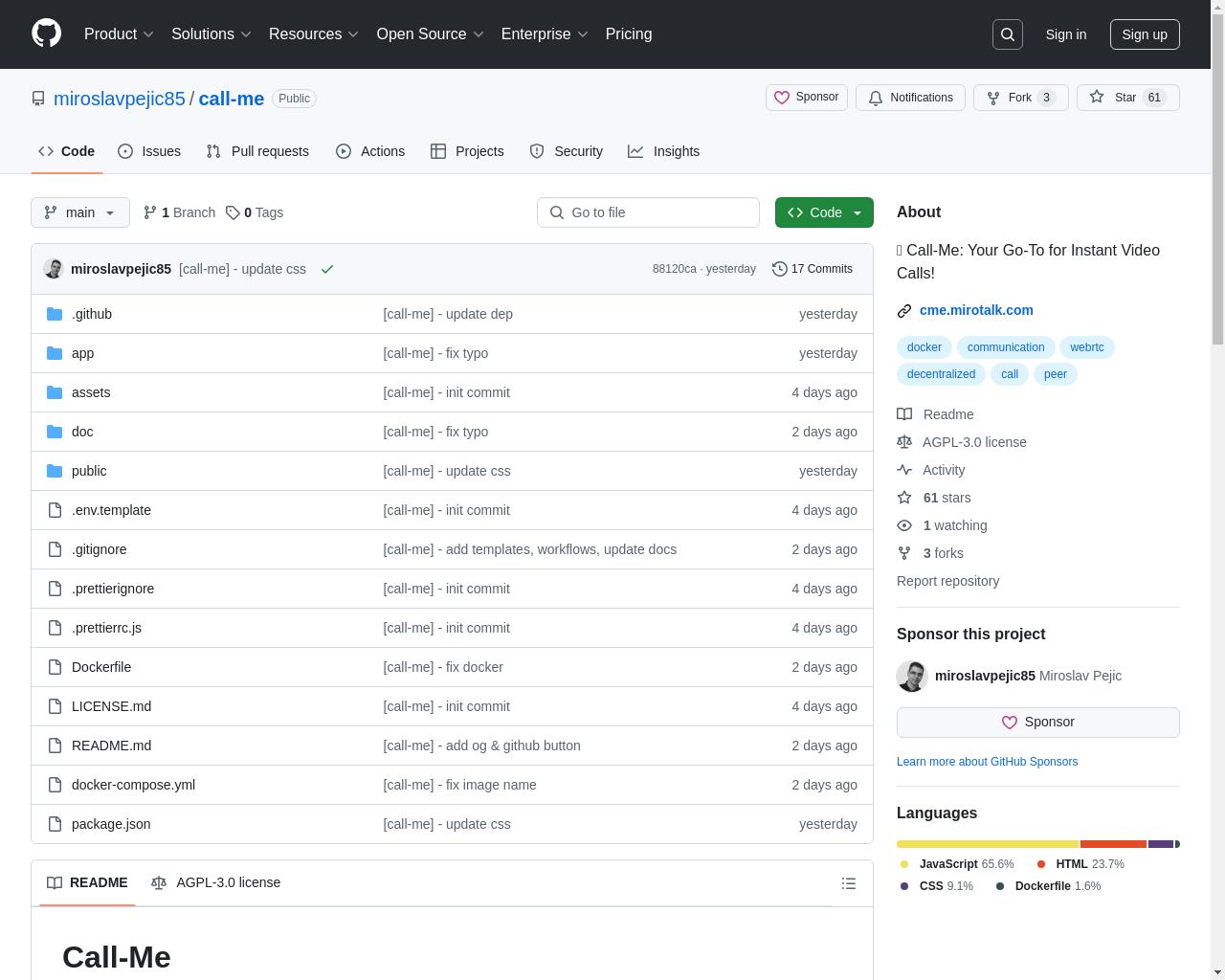The width and height of the screenshot is (1225, 980).
Task: Click the package.json file icon
Action: [x=55, y=824]
